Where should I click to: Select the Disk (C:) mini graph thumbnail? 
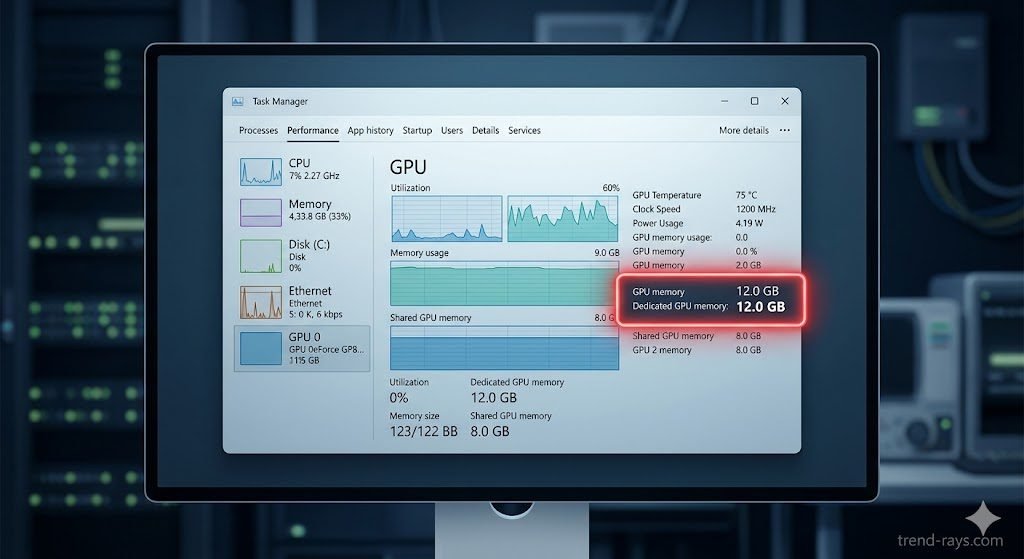(261, 256)
